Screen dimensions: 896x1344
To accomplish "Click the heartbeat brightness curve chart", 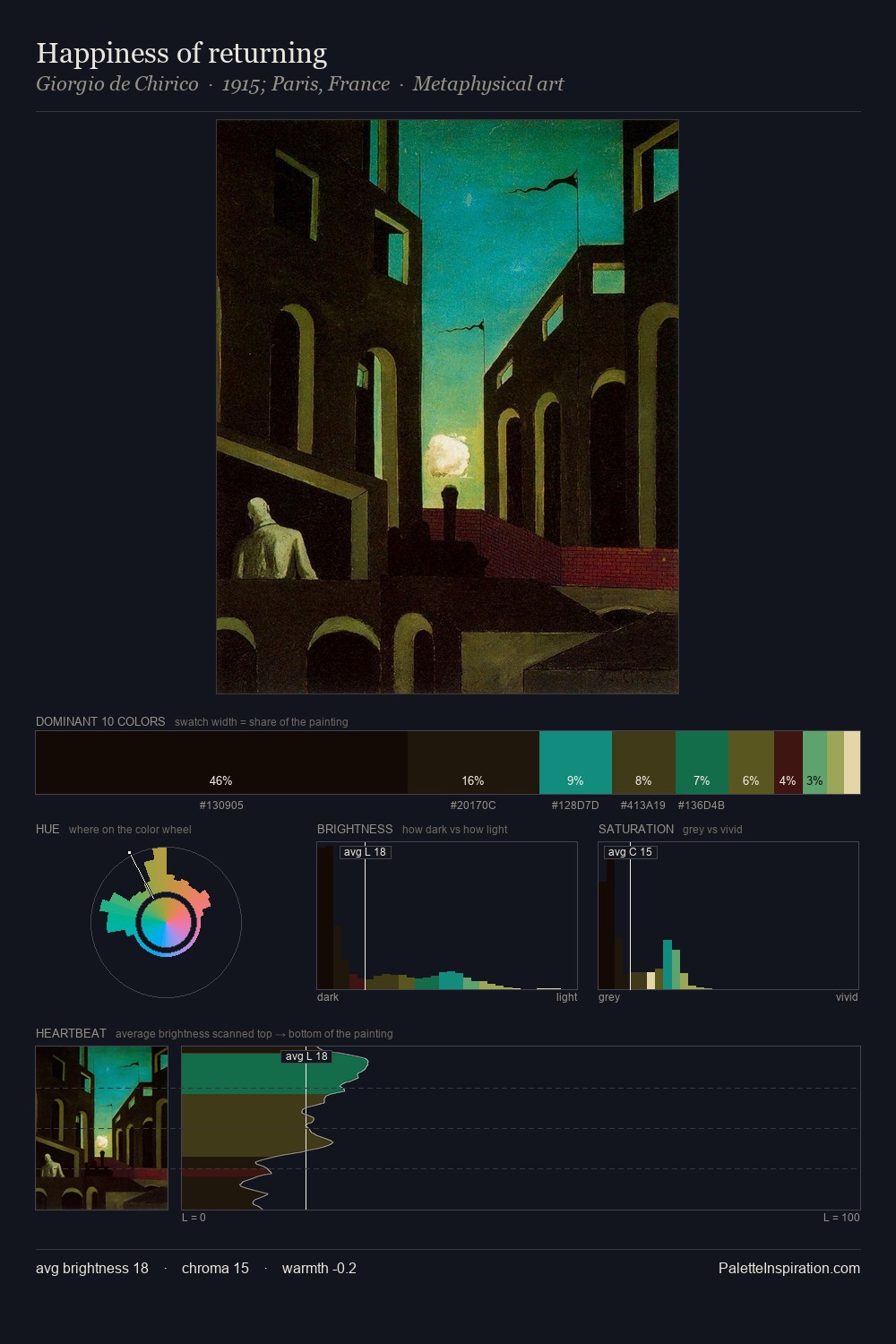I will (x=521, y=1128).
